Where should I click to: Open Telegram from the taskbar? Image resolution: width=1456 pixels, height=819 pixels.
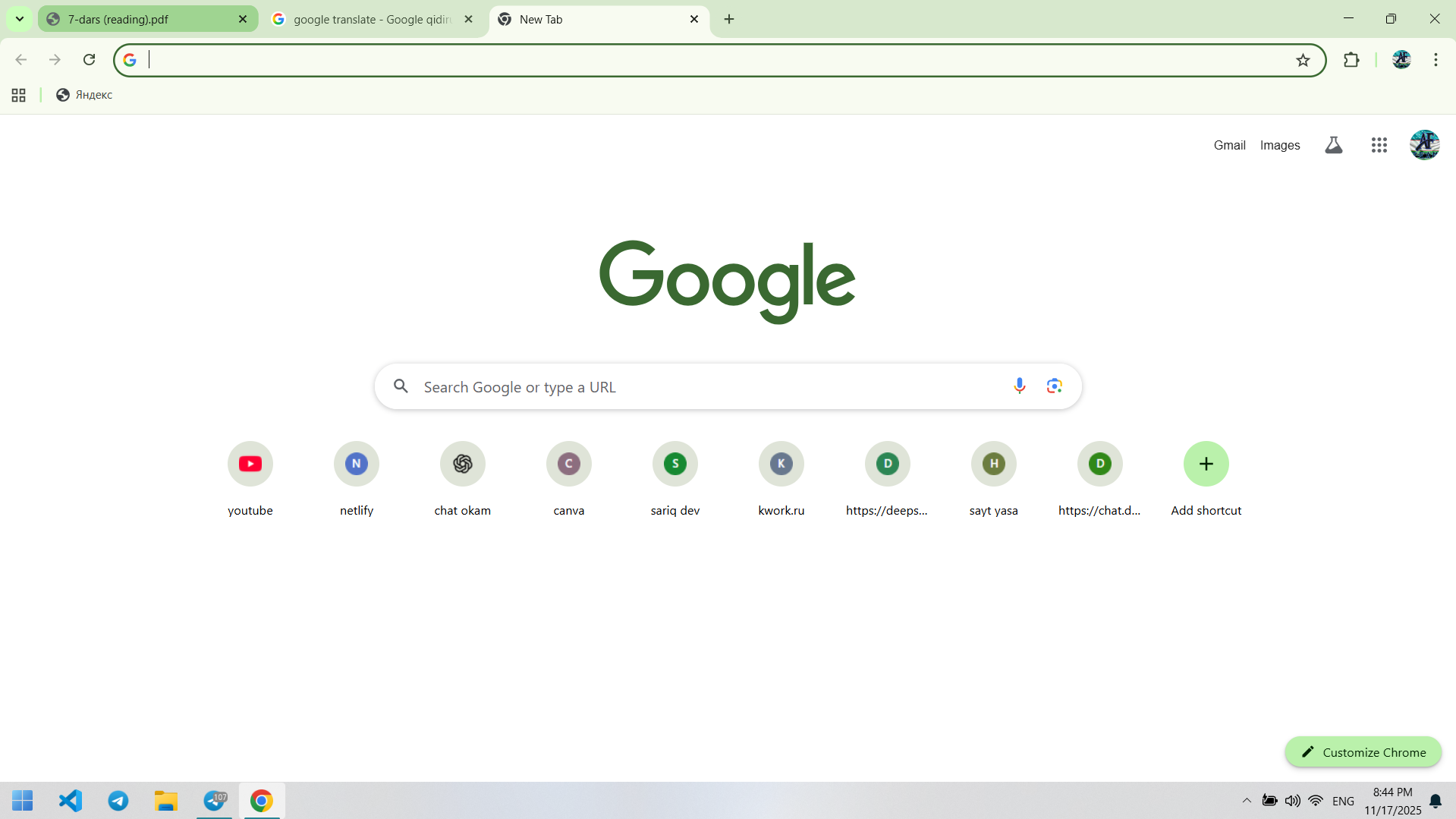pos(118,801)
